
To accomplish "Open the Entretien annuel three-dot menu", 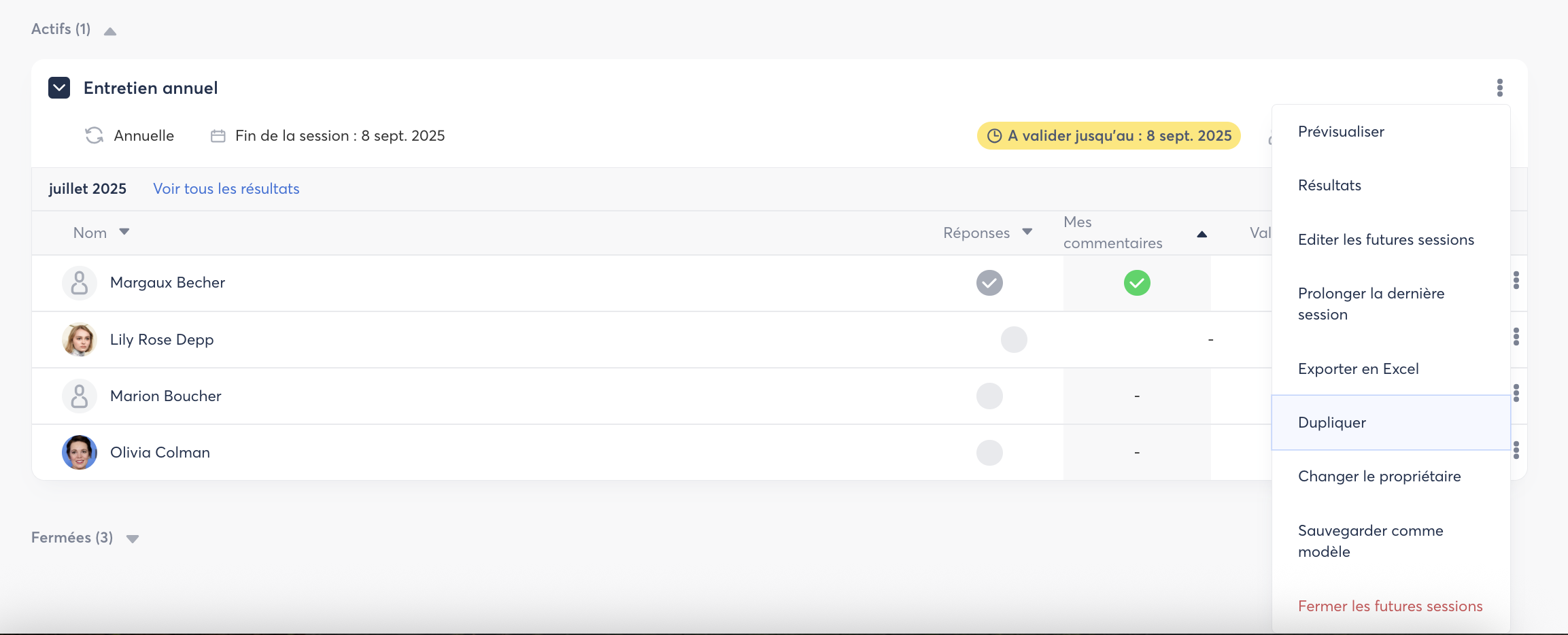I will click(x=1499, y=88).
